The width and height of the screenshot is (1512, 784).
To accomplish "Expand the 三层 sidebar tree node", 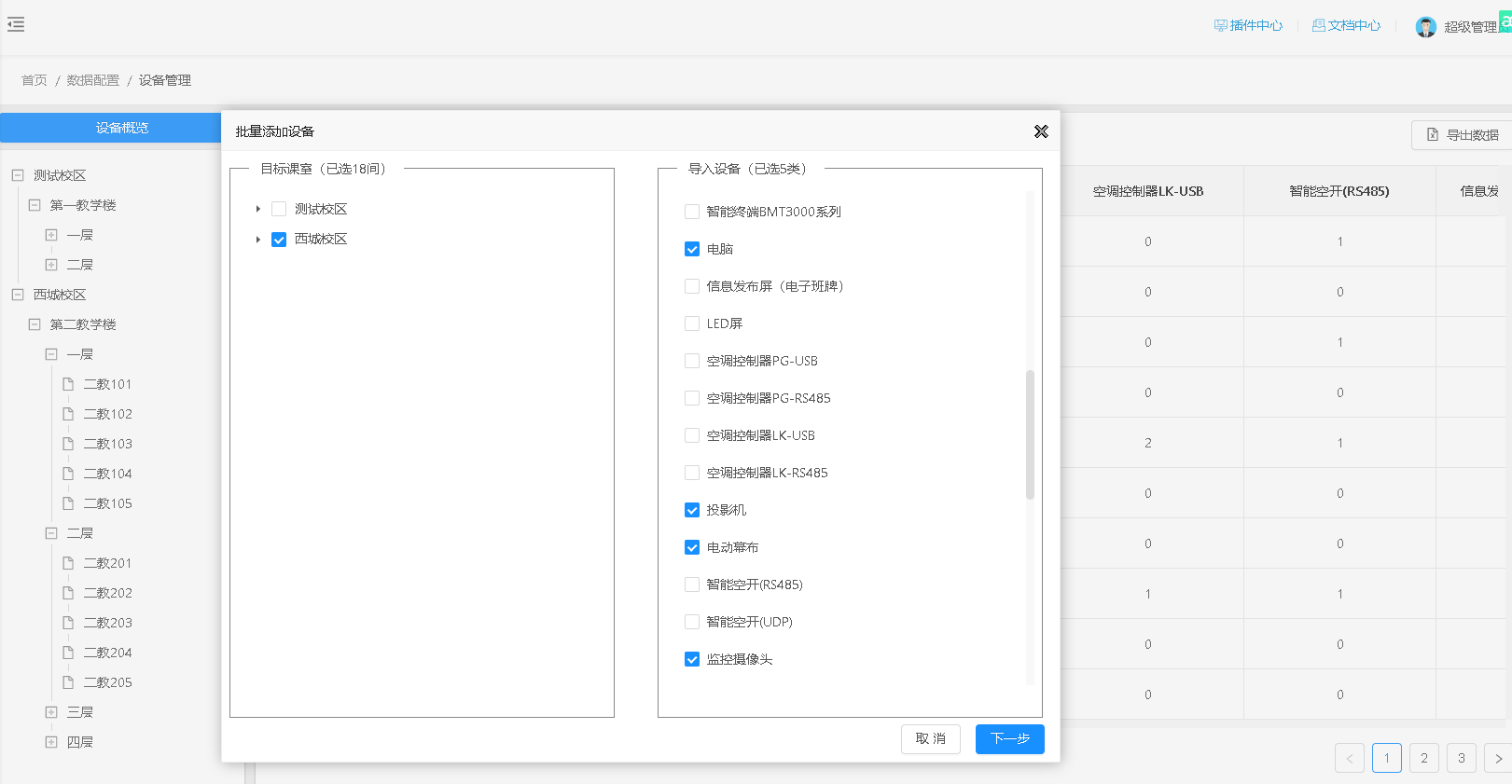I will pyautogui.click(x=51, y=712).
